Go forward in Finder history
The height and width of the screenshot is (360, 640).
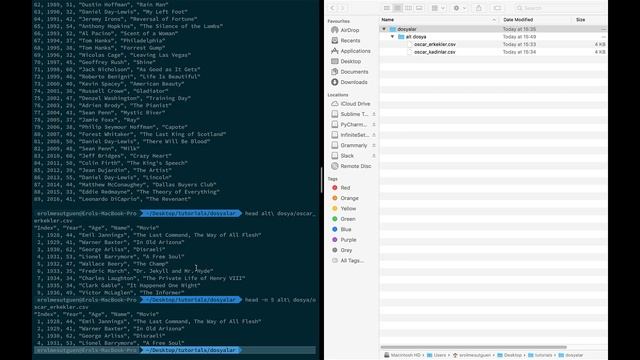[342, 8]
